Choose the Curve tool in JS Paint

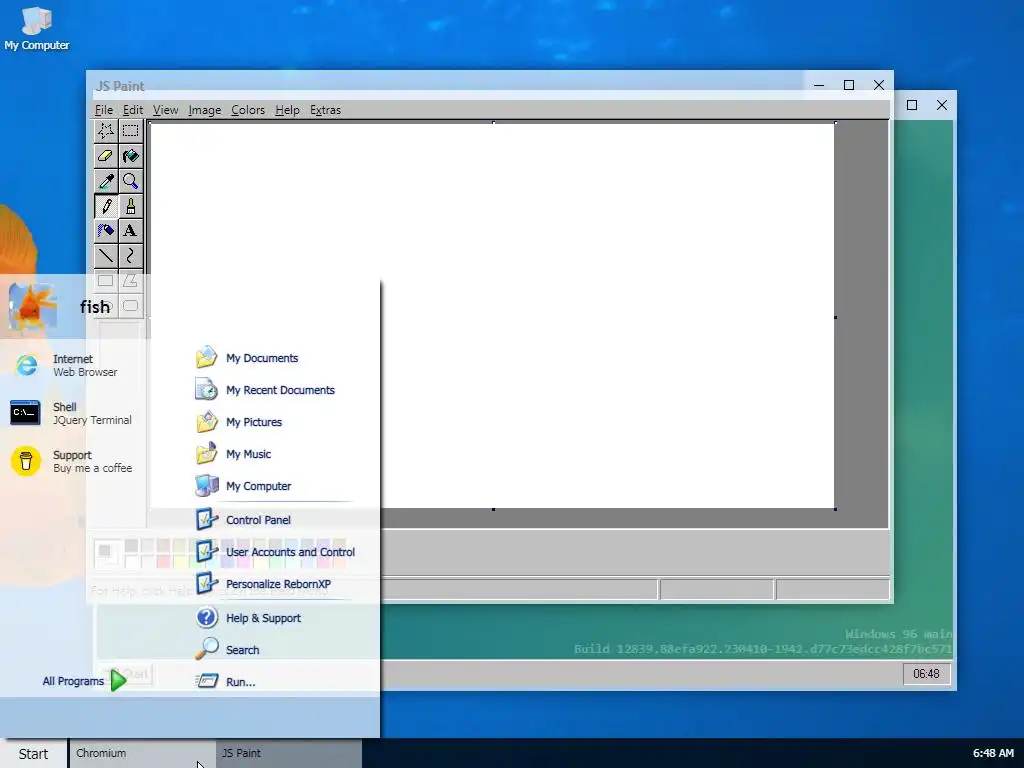[131, 256]
